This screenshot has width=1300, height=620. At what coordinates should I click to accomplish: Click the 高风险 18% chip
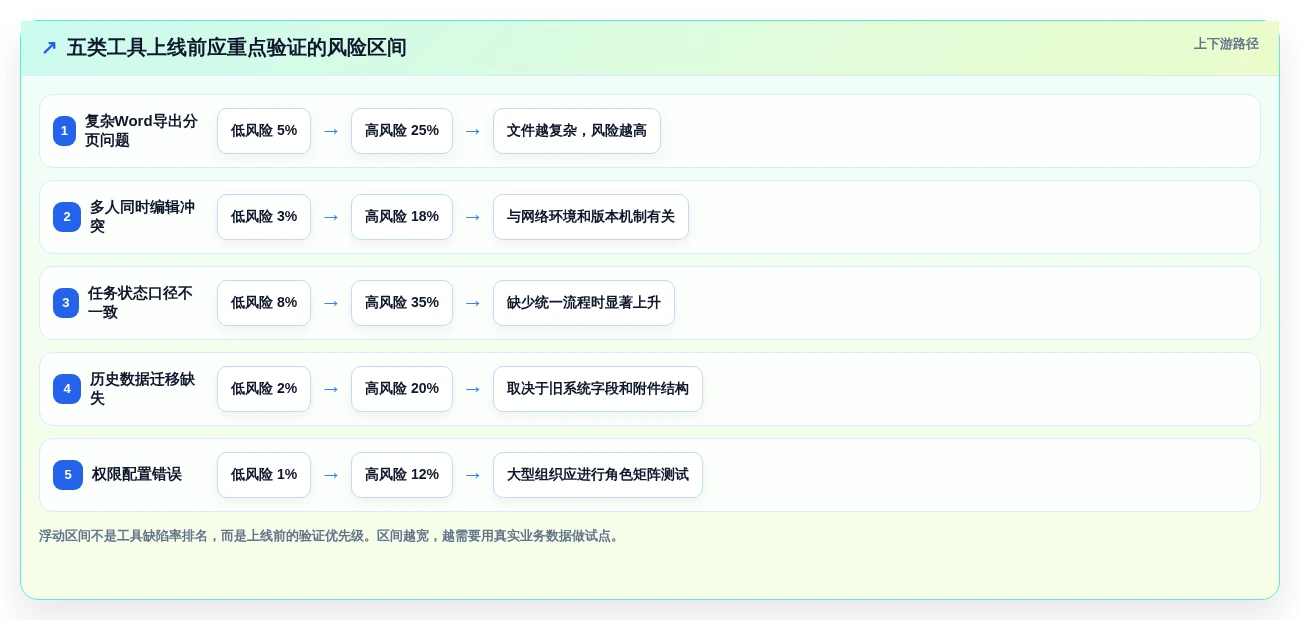(402, 217)
